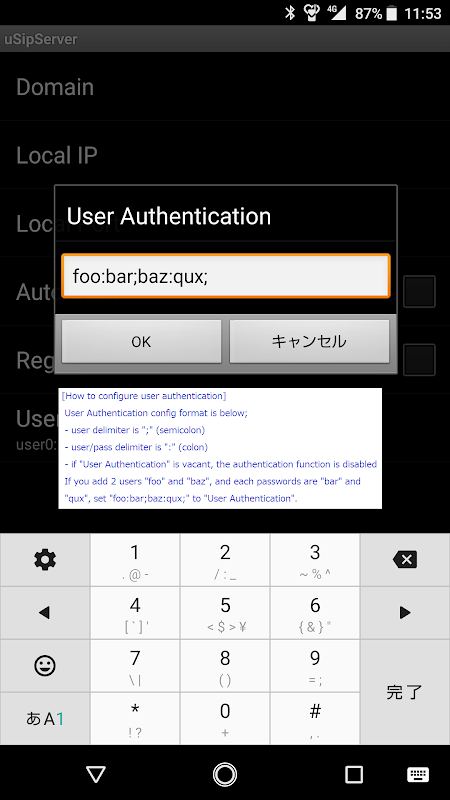Toggle the upper checkbox behind dialog
The image size is (450, 800).
[x=419, y=291]
